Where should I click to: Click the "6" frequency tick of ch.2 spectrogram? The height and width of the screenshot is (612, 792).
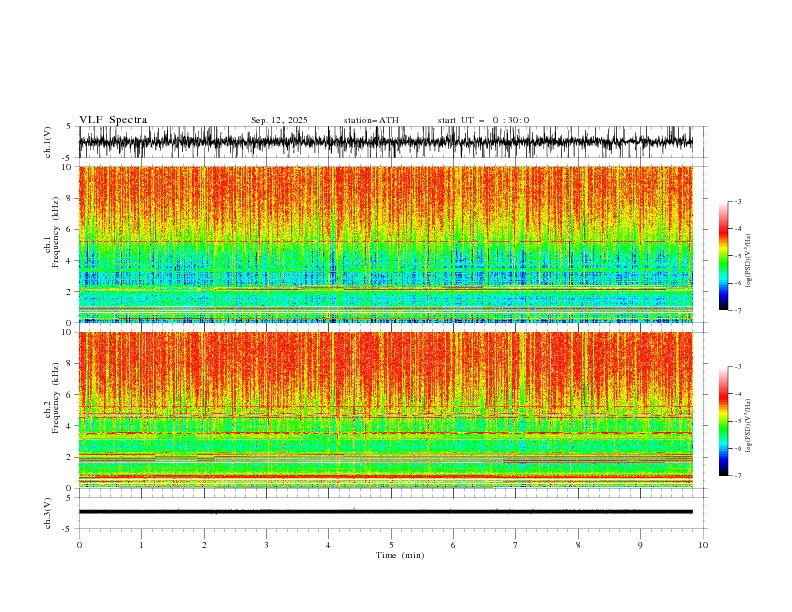coord(69,395)
